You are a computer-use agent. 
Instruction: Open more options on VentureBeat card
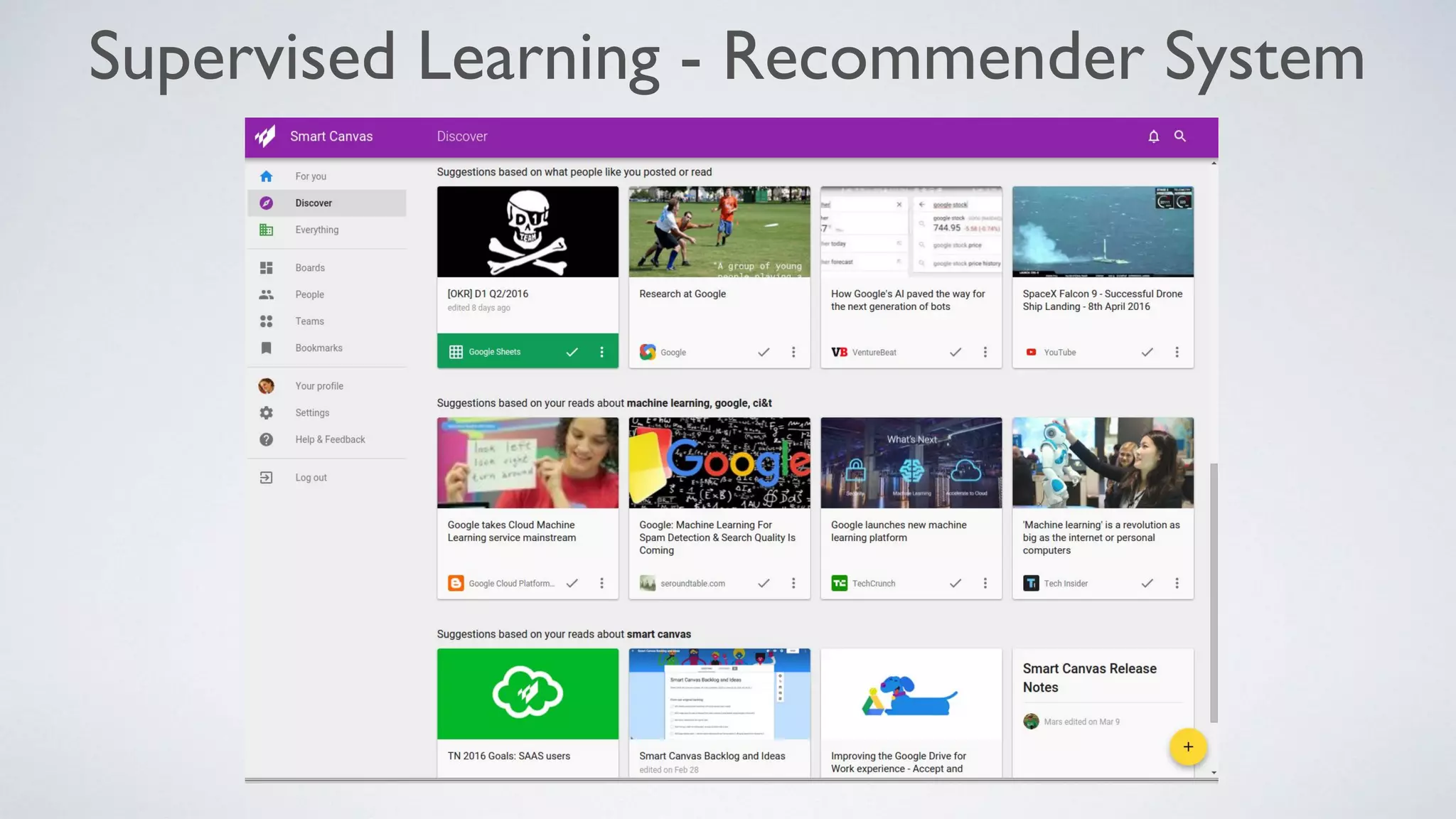click(x=985, y=352)
